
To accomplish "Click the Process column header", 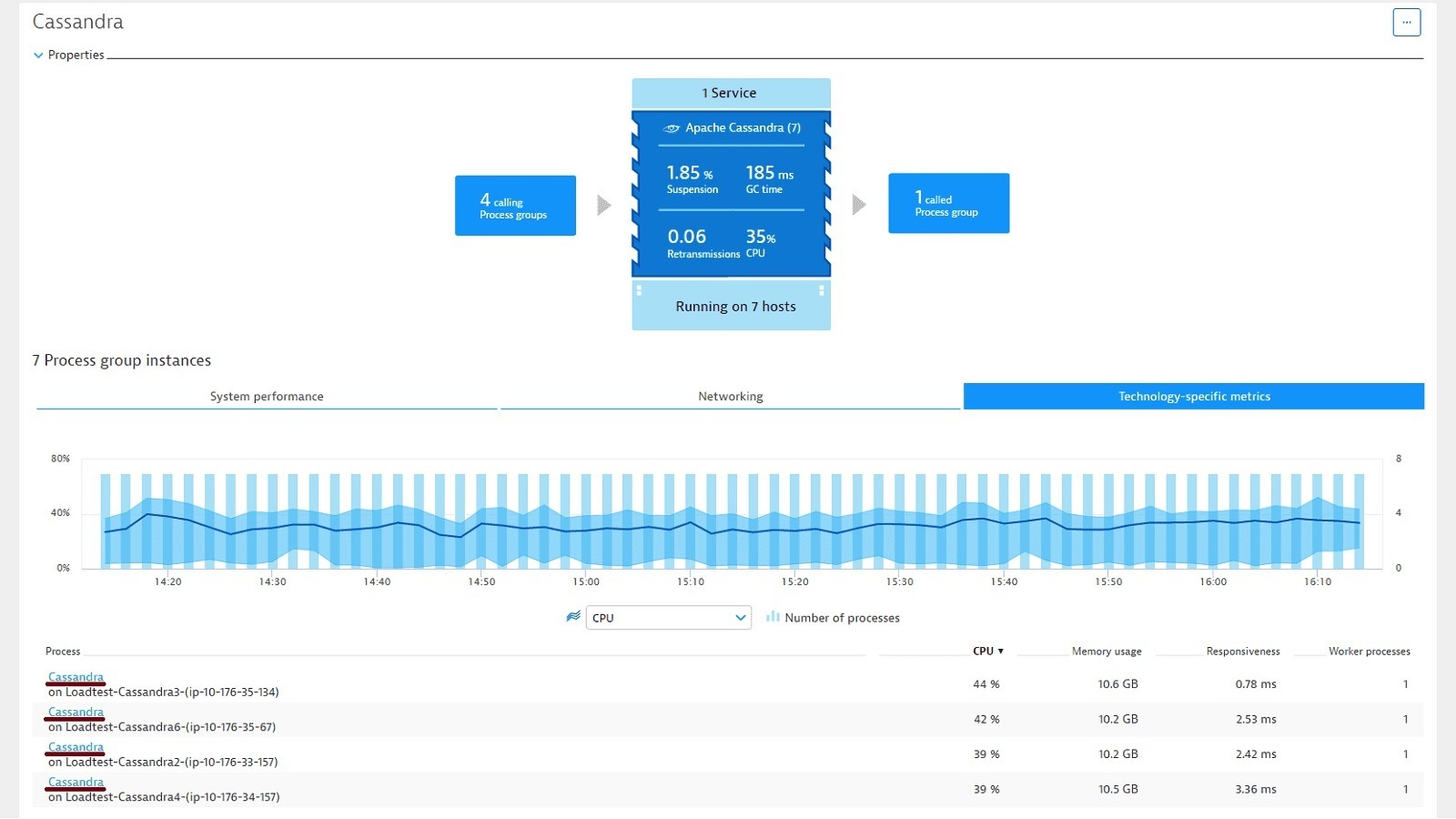I will [x=63, y=652].
